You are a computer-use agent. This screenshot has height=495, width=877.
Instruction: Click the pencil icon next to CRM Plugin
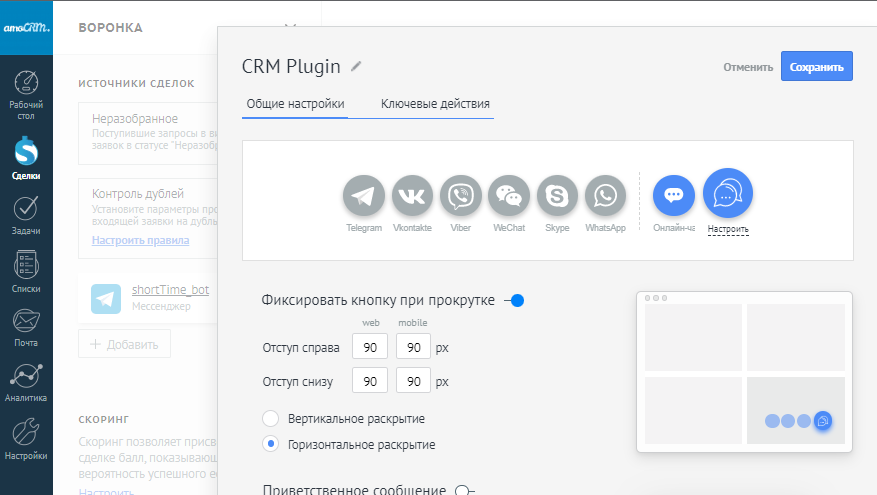point(356,66)
